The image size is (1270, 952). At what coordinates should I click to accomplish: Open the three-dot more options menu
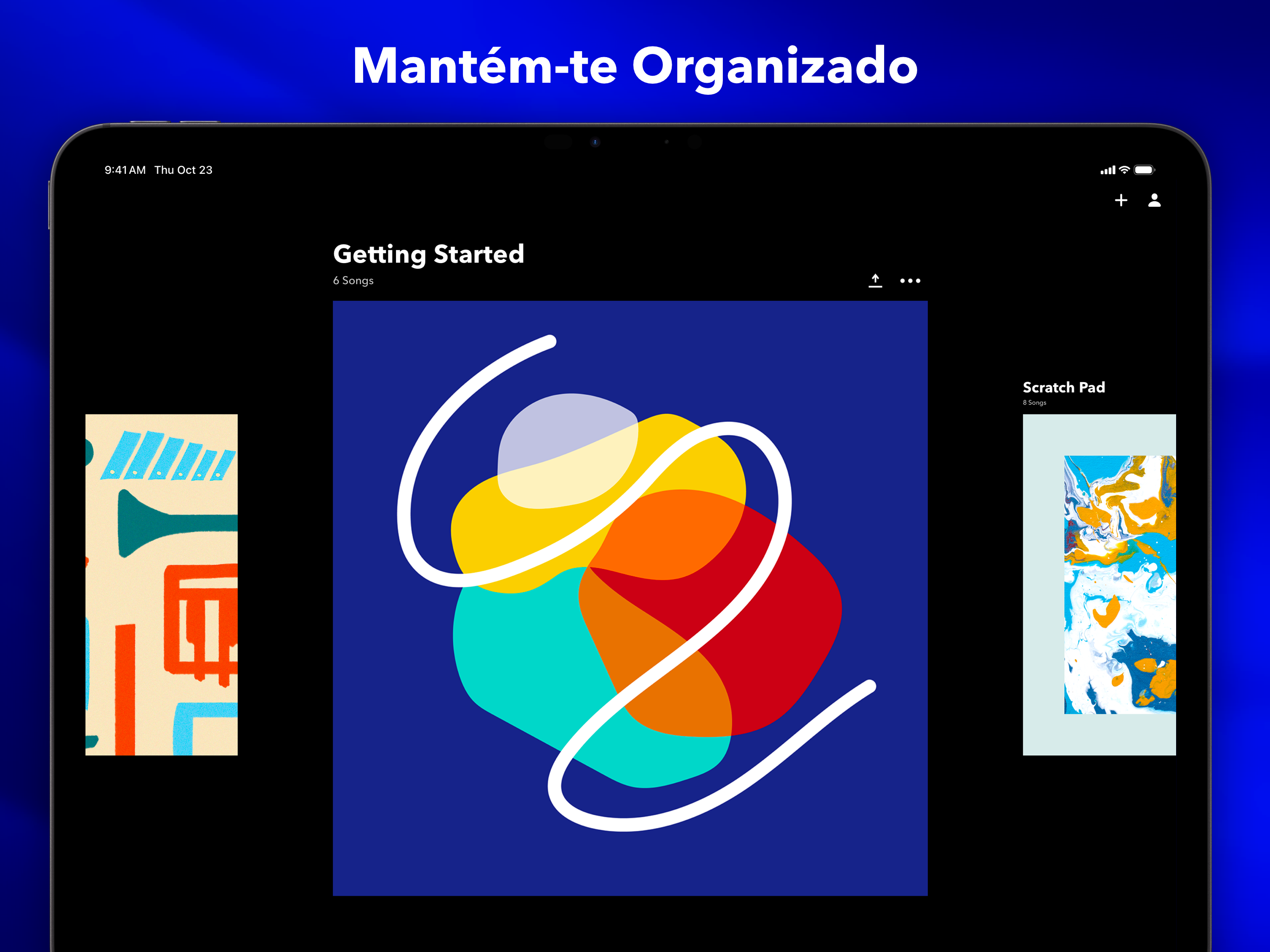coord(910,281)
